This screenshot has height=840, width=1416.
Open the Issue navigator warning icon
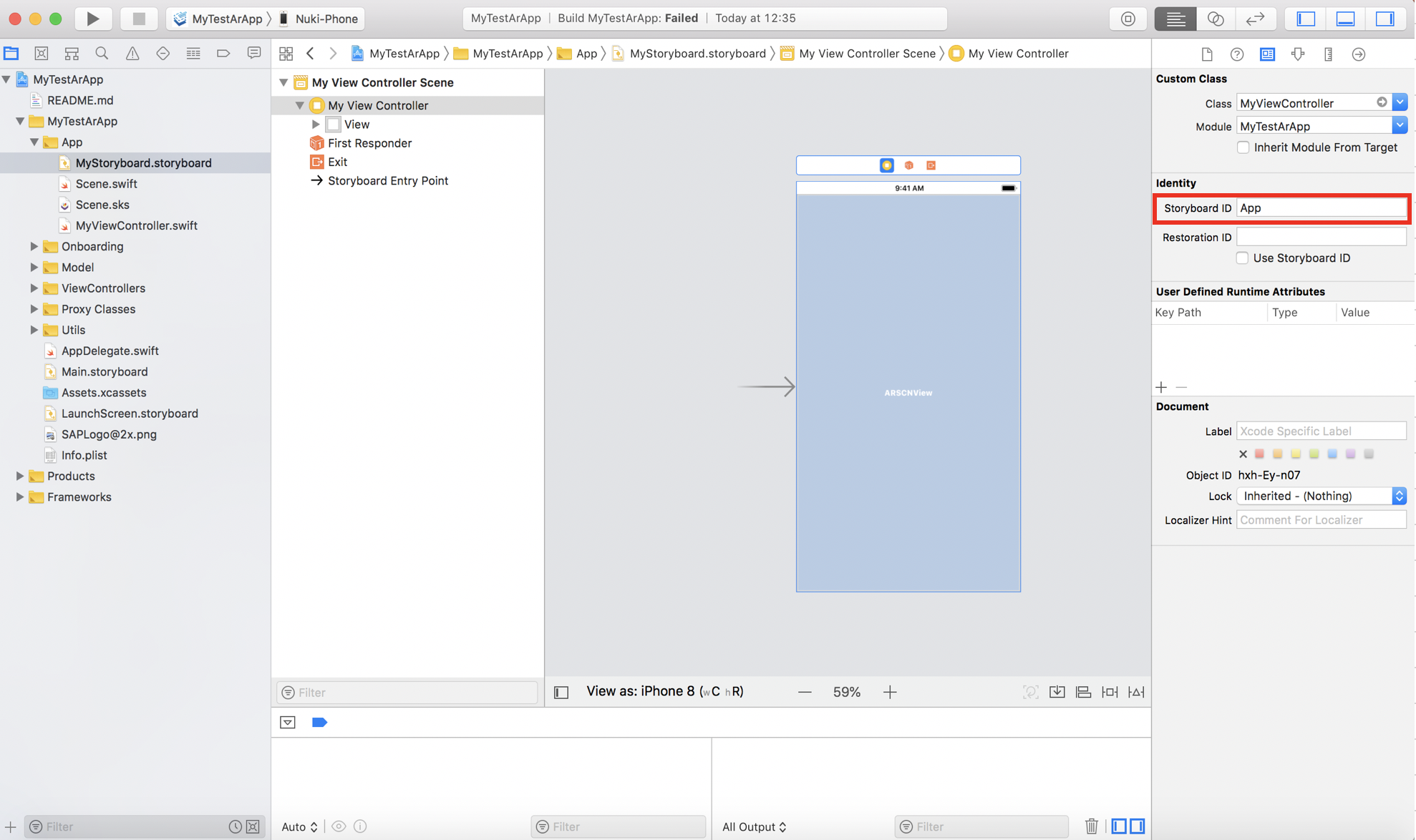pos(132,54)
